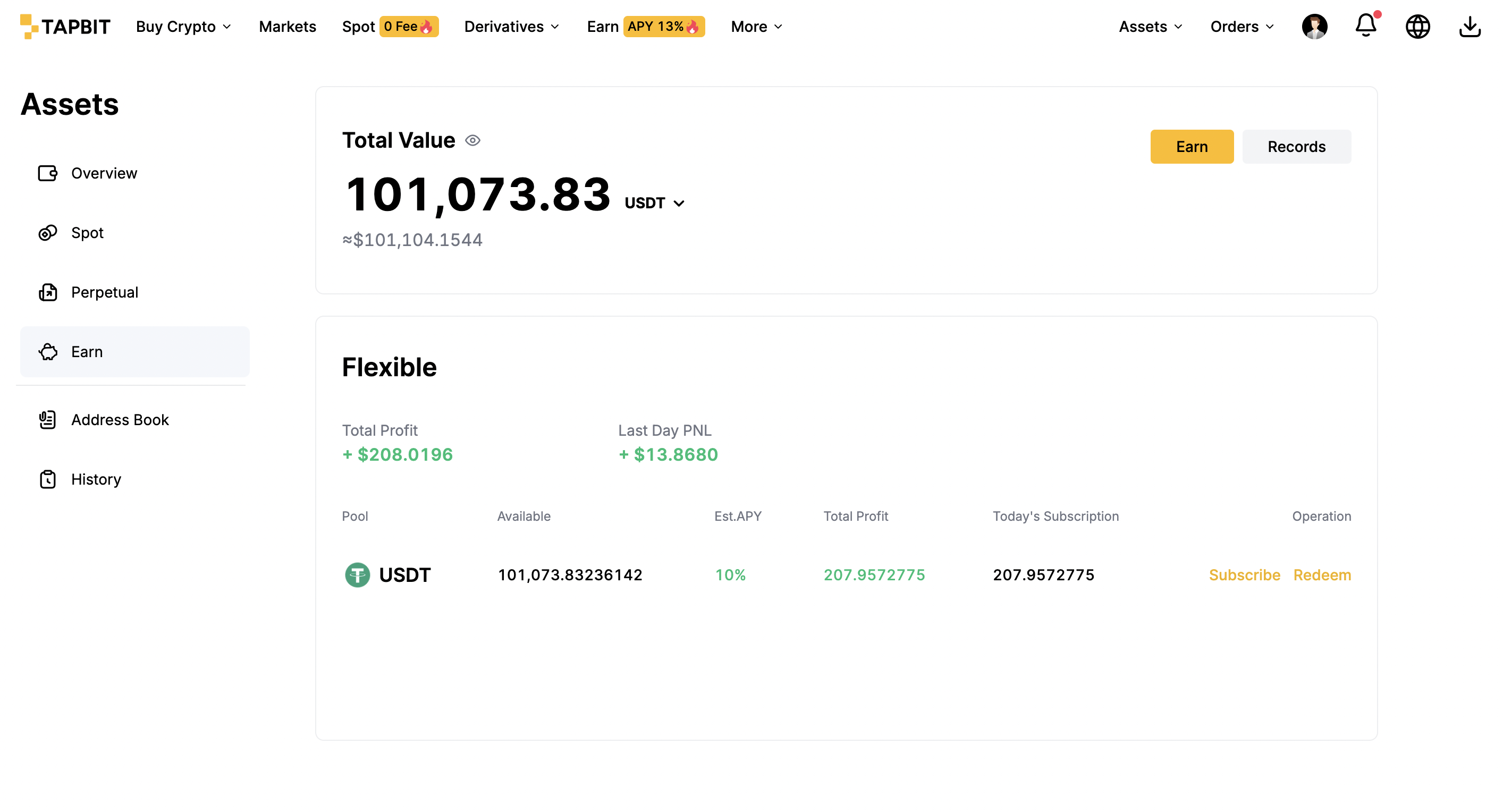Click the Address Book icon
Image resolution: width=1503 pixels, height=812 pixels.
coord(47,420)
